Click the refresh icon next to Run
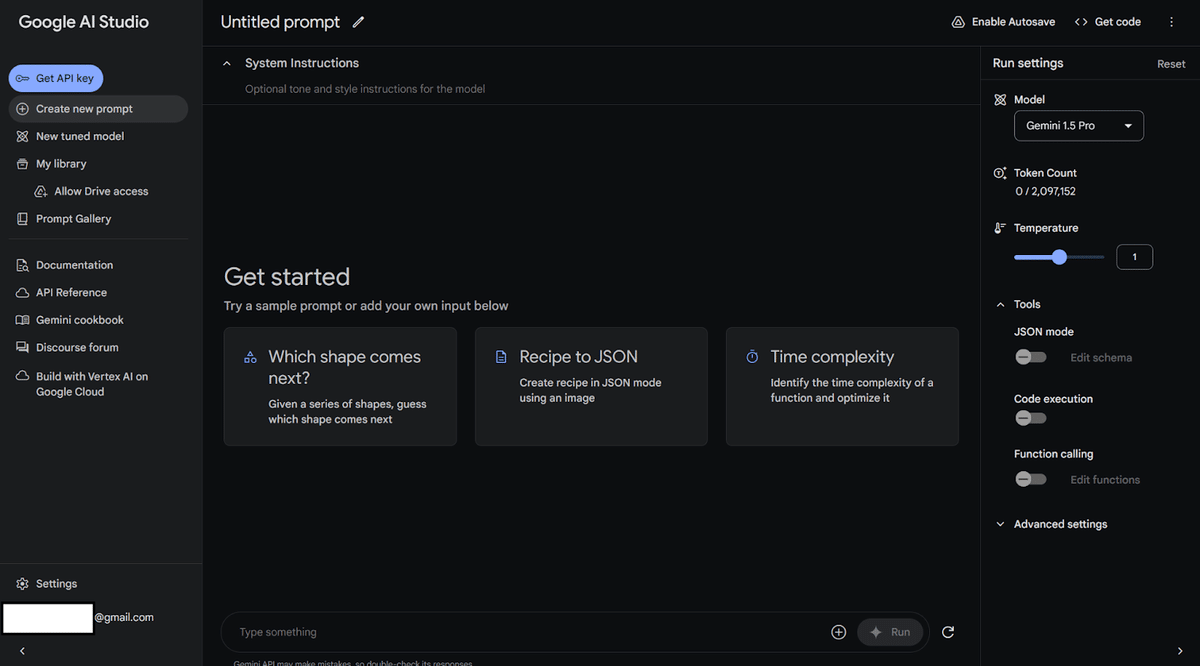This screenshot has width=1200, height=666. (x=948, y=632)
